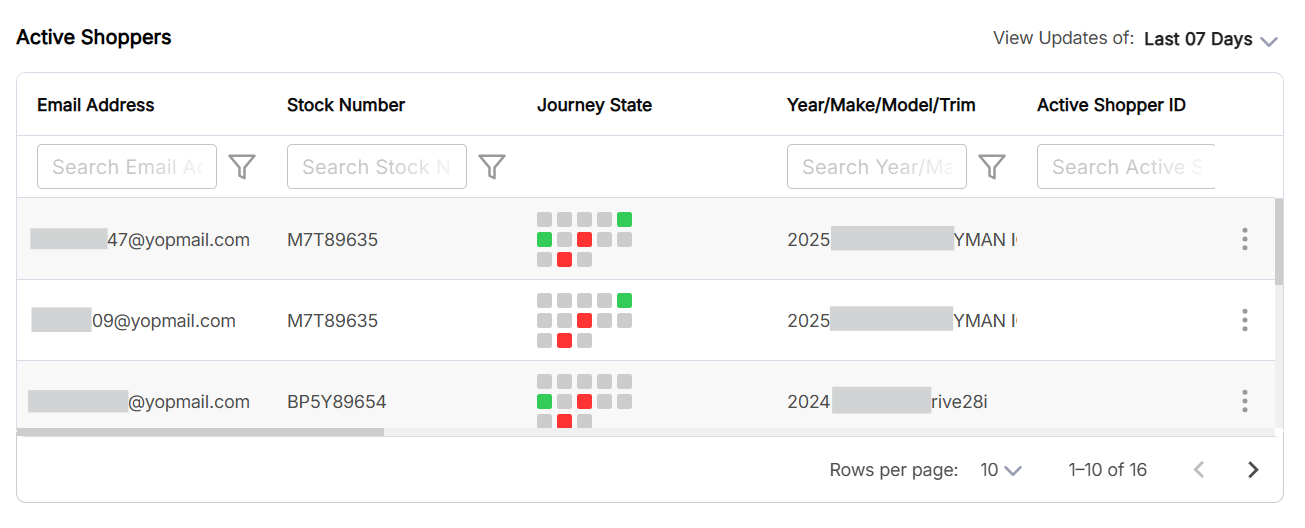This screenshot has height=528, width=1305.
Task: Click the vertical scrollbar thumb of the table
Action: click(x=1279, y=240)
